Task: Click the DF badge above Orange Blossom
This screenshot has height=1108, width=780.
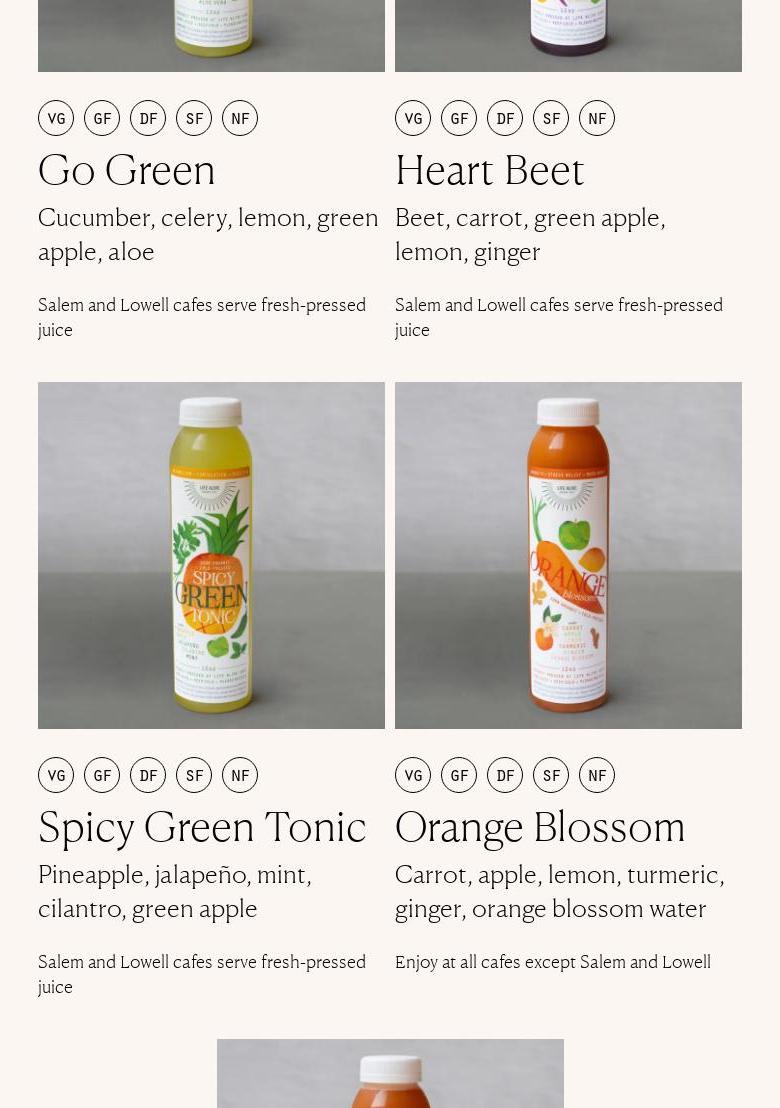Action: coord(505,775)
